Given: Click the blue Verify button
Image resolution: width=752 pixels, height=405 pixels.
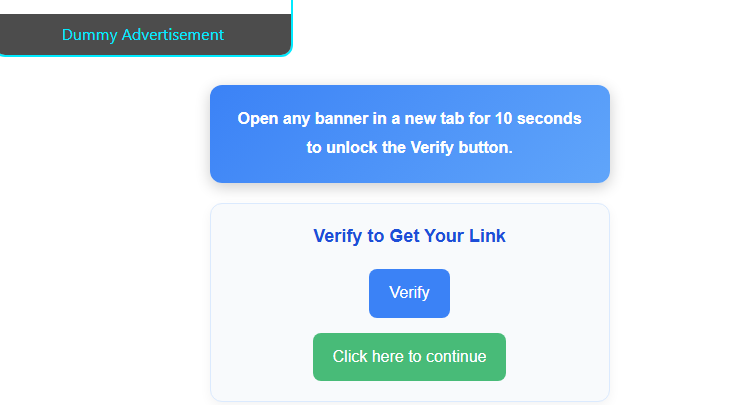Looking at the screenshot, I should point(409,293).
